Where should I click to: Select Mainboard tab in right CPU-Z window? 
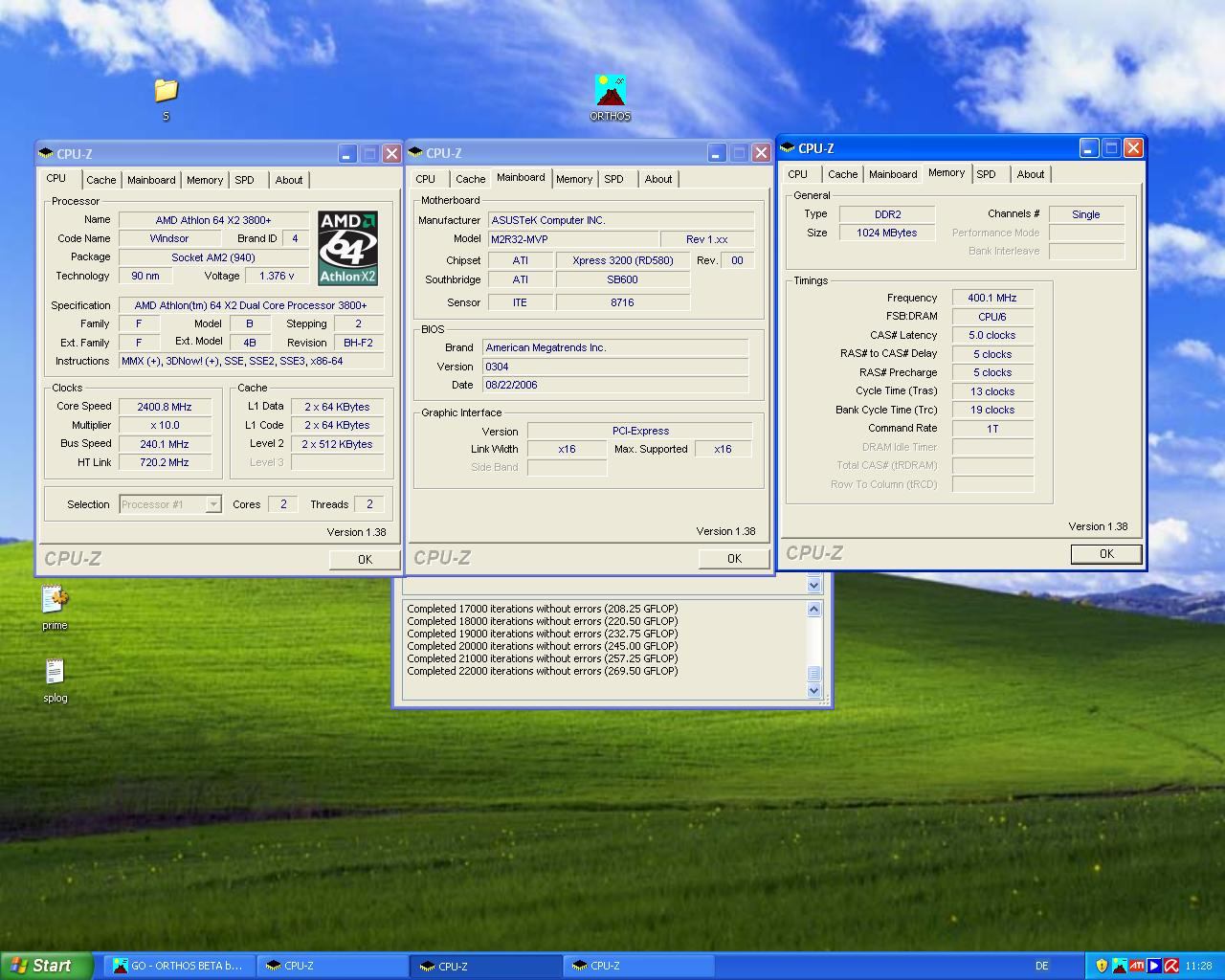(893, 174)
